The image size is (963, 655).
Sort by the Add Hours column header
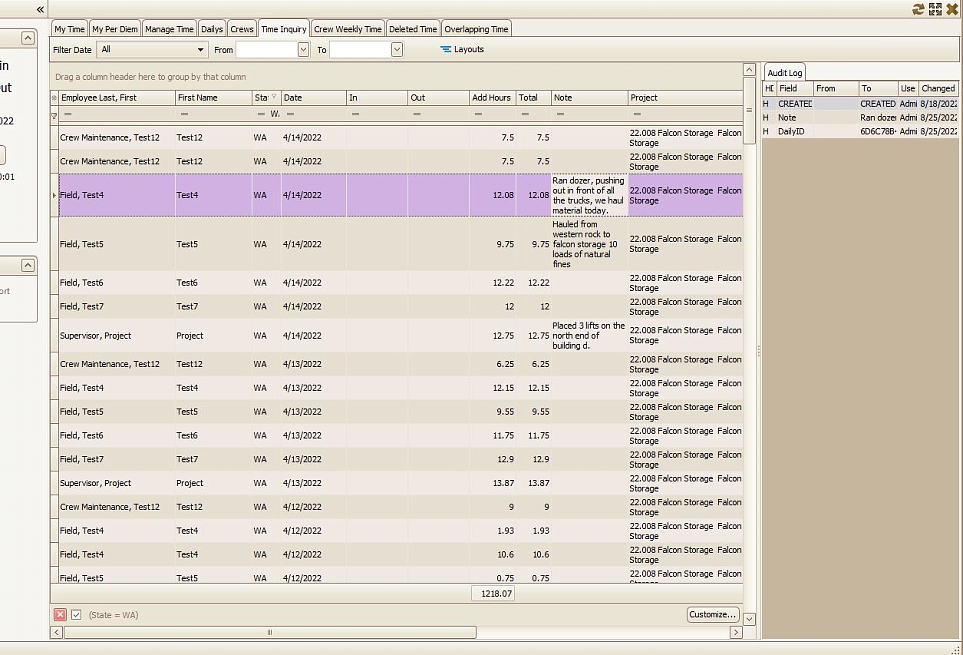[491, 98]
